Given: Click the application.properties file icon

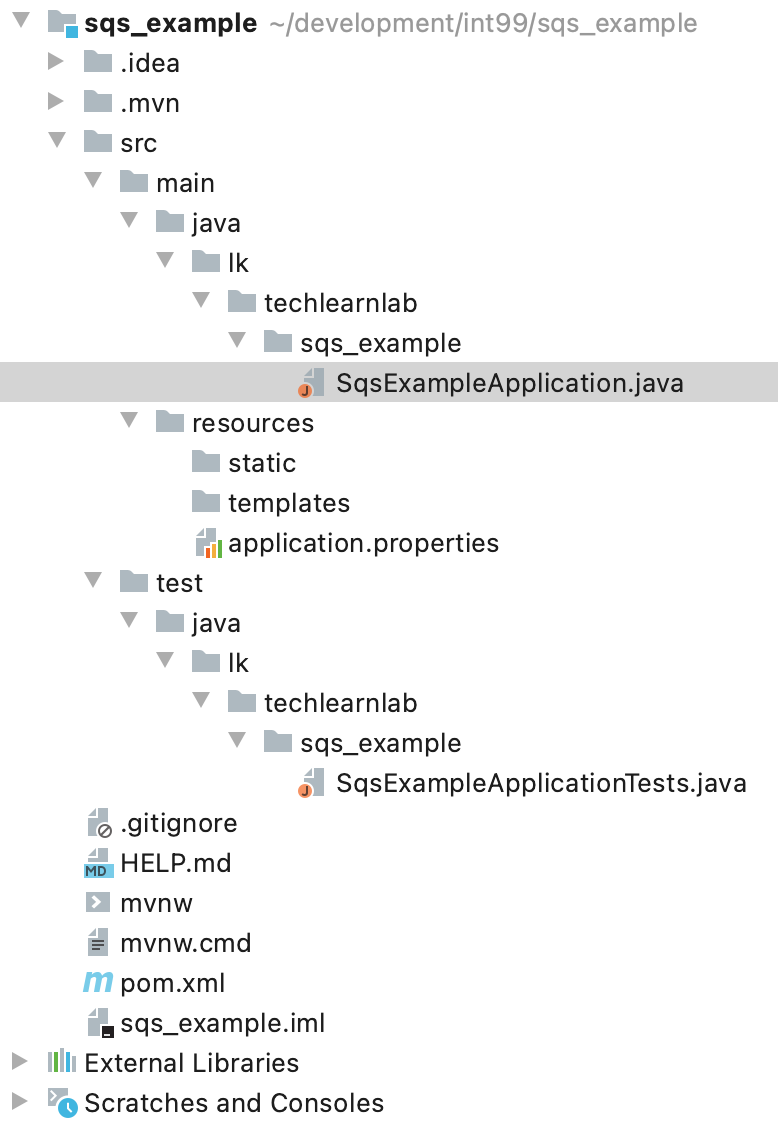Looking at the screenshot, I should 209,543.
